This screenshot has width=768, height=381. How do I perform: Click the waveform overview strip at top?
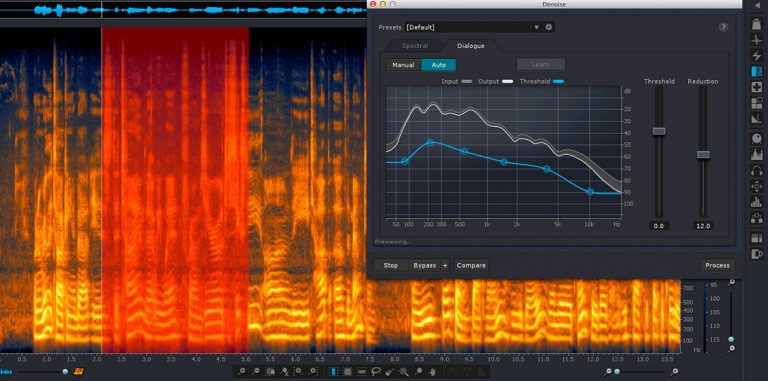183,10
